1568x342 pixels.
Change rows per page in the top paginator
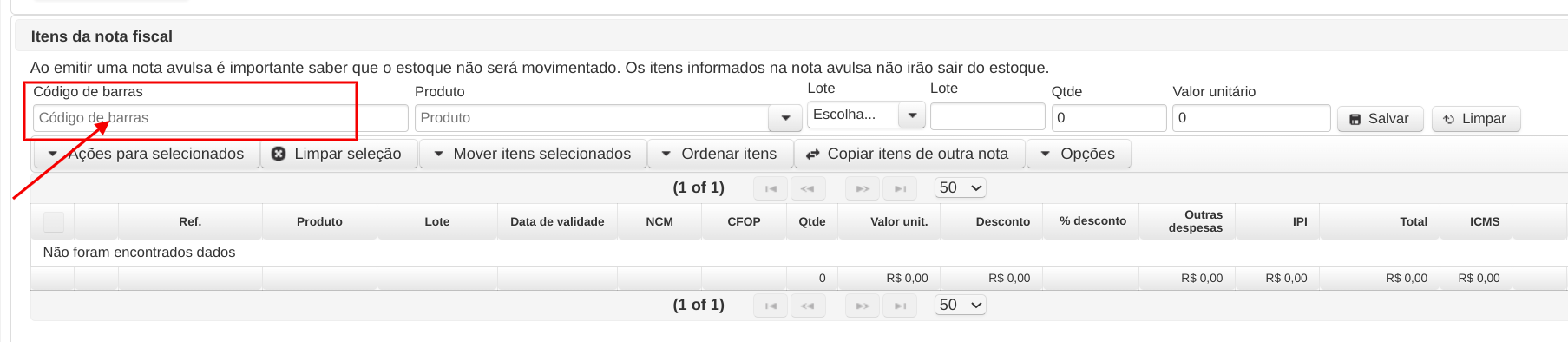click(x=961, y=188)
